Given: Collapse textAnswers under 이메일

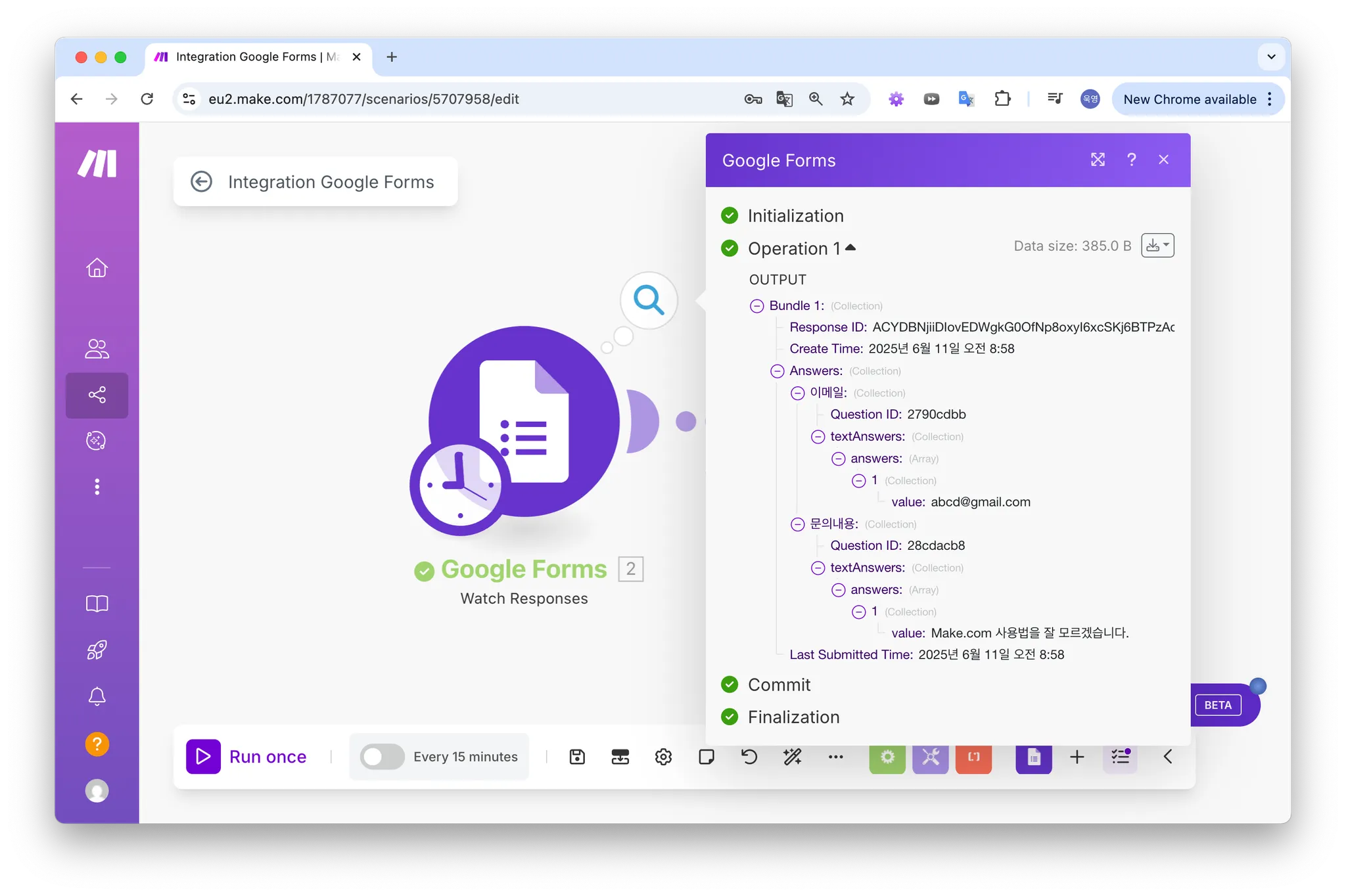Looking at the screenshot, I should point(818,437).
